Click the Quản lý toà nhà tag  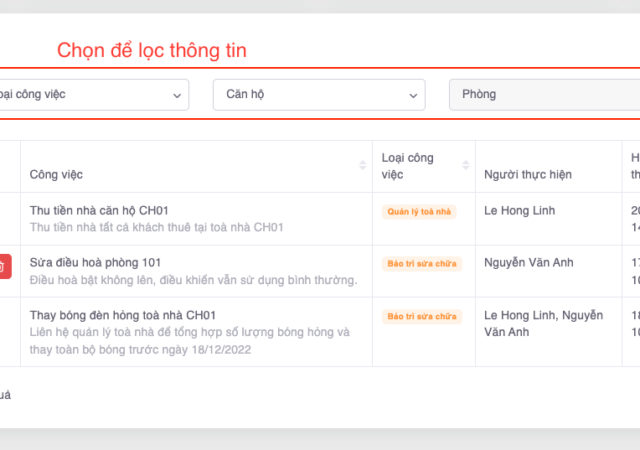420,212
